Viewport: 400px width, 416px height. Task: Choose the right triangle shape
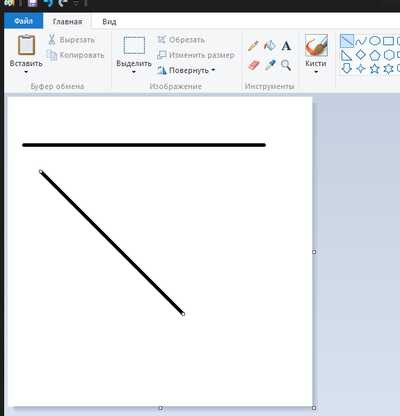pyautogui.click(x=347, y=55)
